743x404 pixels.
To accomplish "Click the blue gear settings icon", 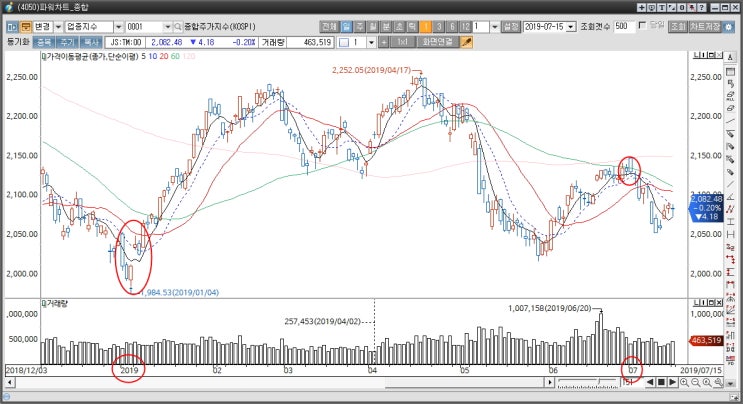I will pos(728,27).
